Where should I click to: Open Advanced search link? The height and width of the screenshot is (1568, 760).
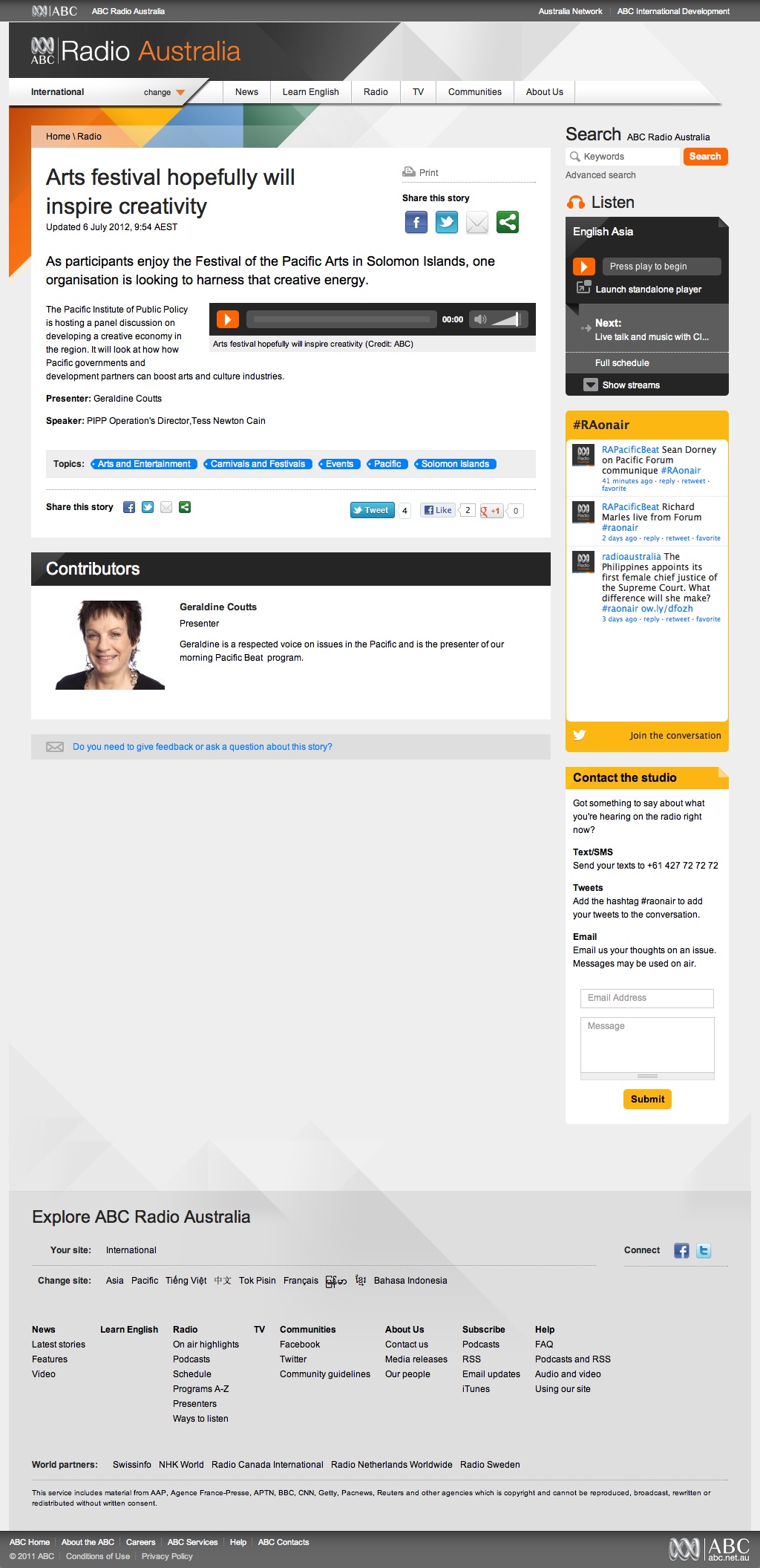pos(600,175)
